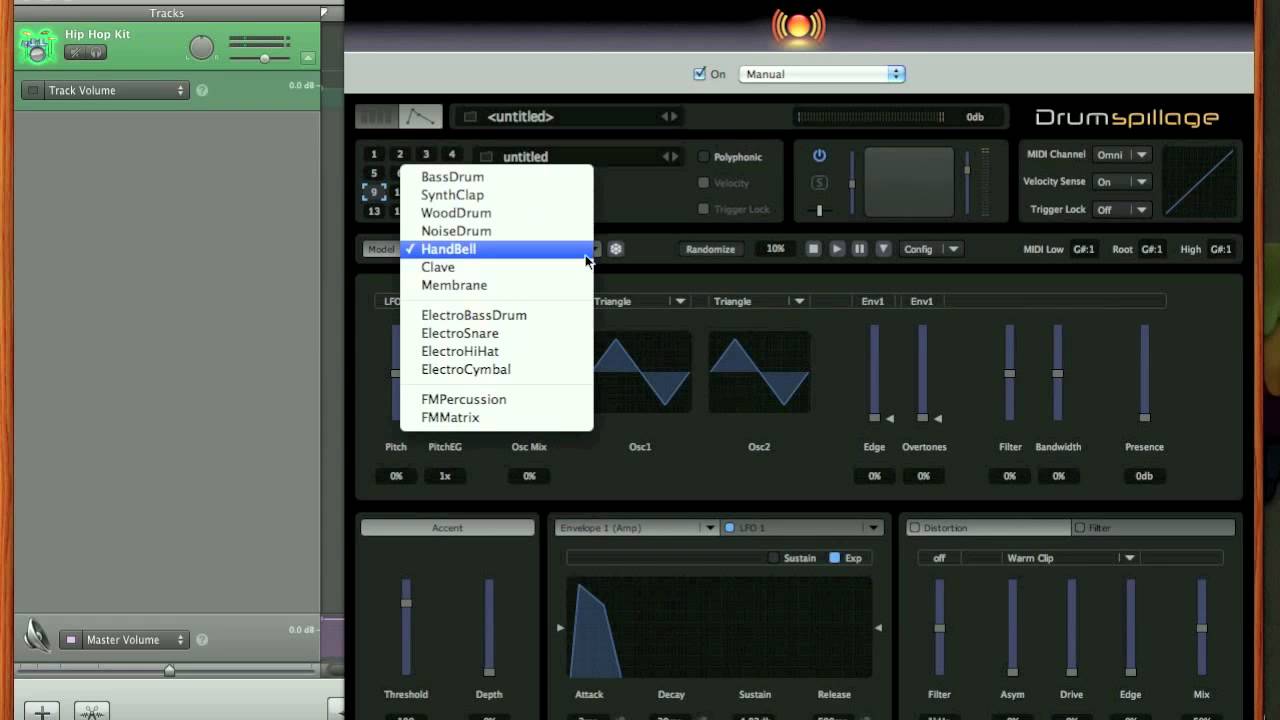Click the Osc1 triangle waveform display

point(641,372)
